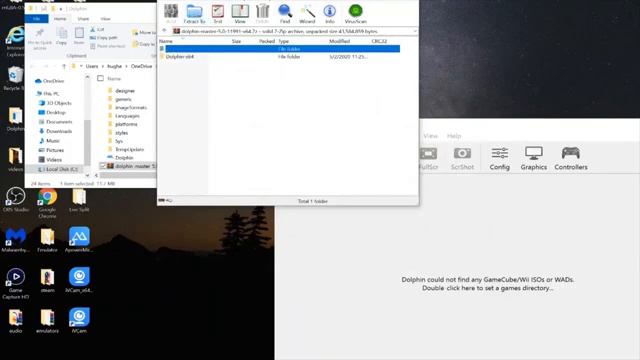The image size is (640, 360).
Task: Go up one level in WinRAR archive
Action: click(x=164, y=31)
